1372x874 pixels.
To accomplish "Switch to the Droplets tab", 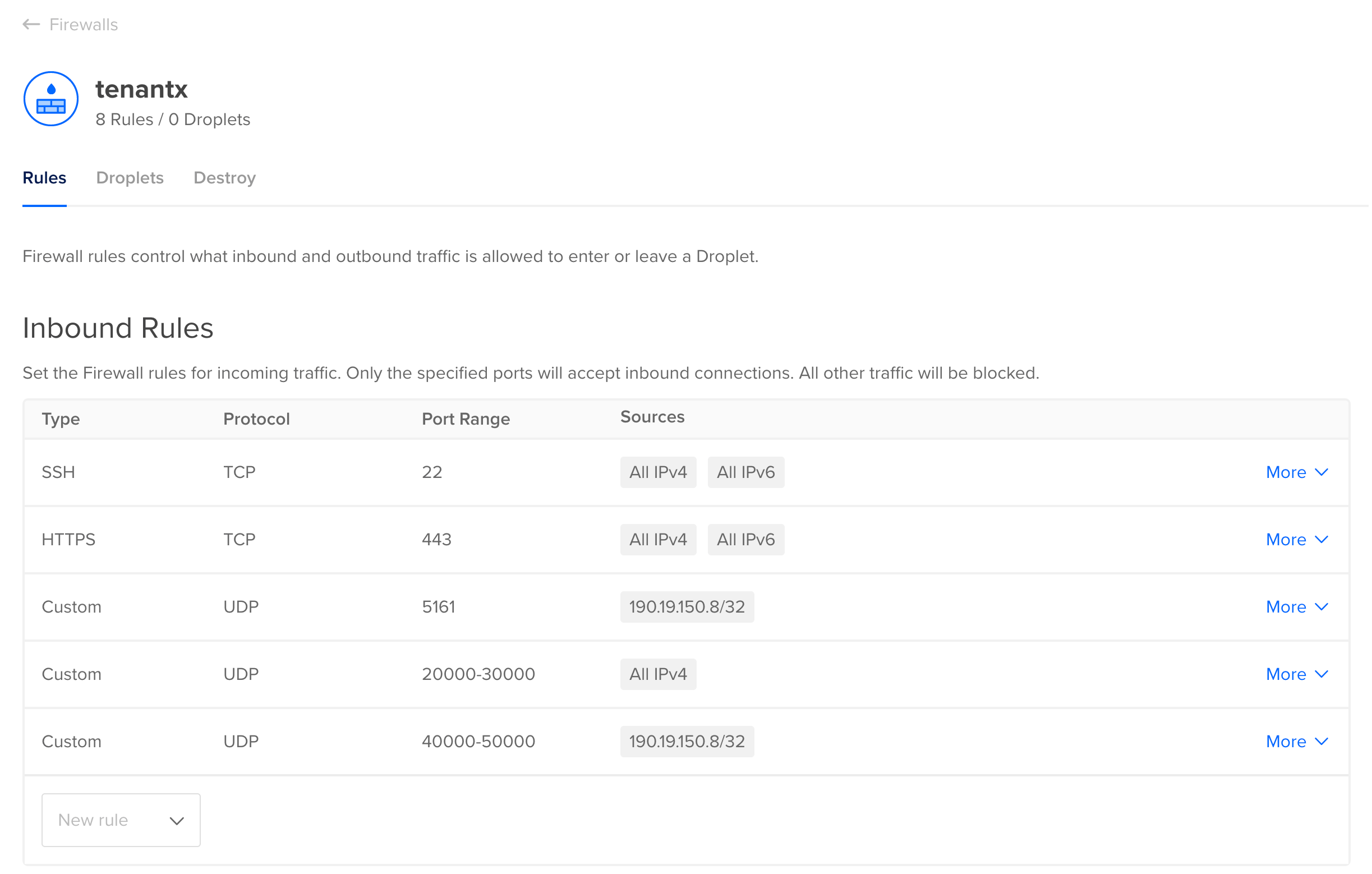I will click(130, 178).
